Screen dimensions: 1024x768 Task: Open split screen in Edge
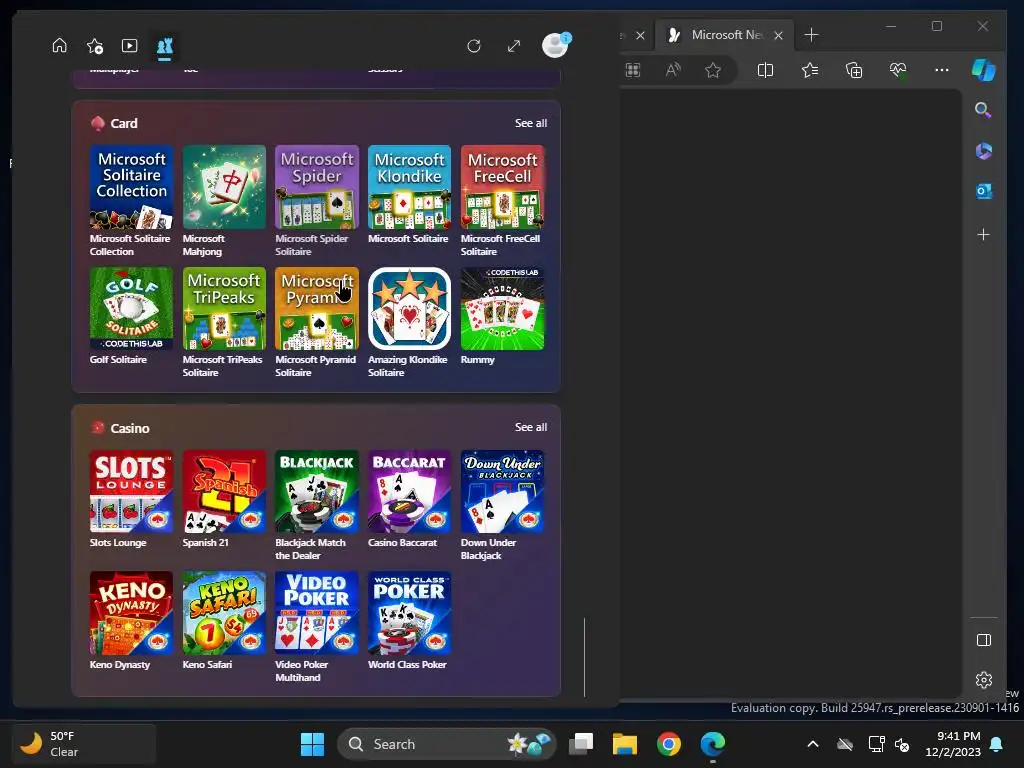point(765,70)
